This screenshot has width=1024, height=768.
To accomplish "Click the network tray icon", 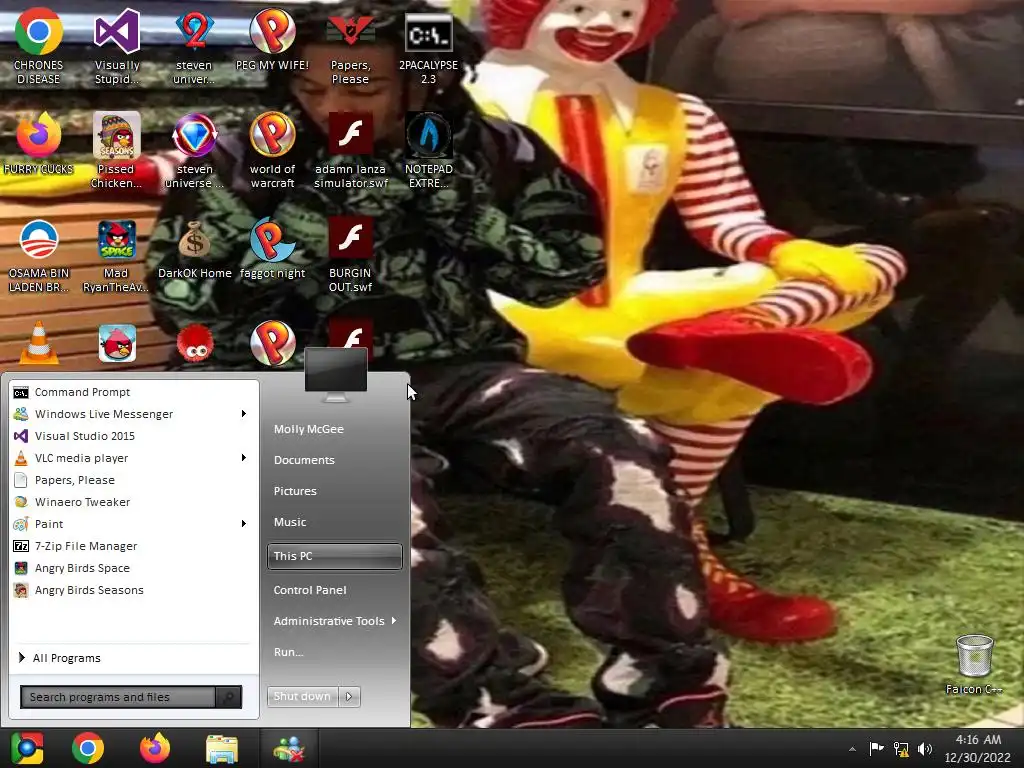I will tap(901, 748).
